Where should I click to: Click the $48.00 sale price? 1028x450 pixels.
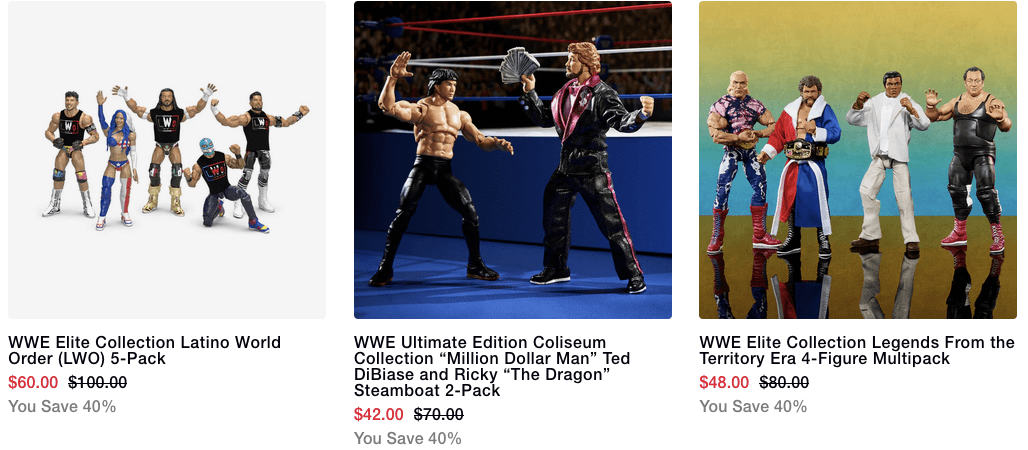click(x=724, y=382)
